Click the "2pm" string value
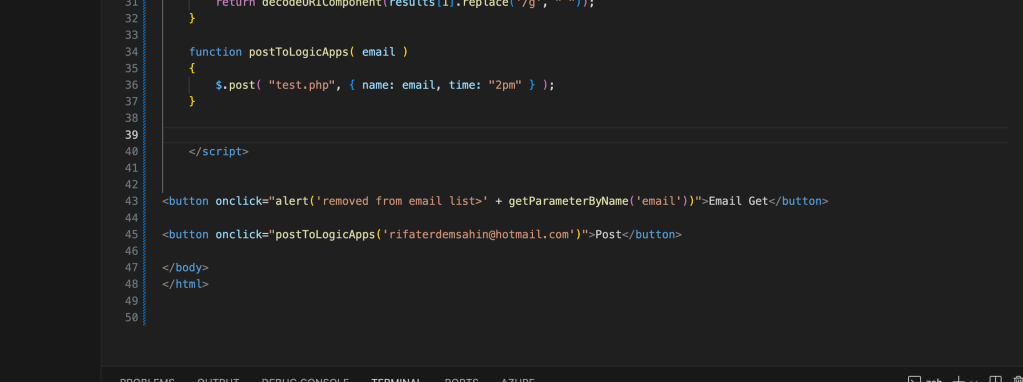Image resolution: width=1023 pixels, height=382 pixels. [x=505, y=85]
